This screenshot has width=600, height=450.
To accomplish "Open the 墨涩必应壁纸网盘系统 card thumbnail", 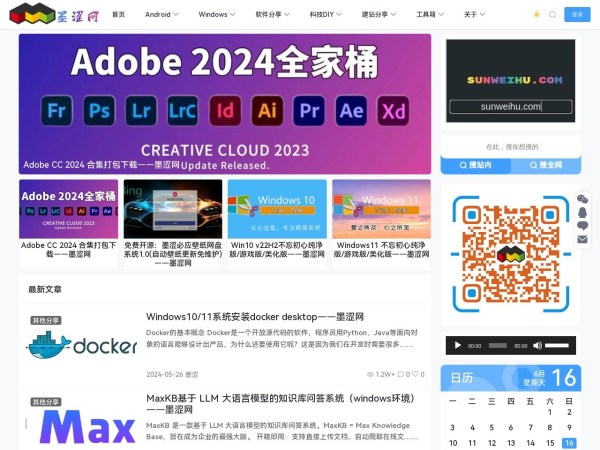I will pyautogui.click(x=173, y=209).
